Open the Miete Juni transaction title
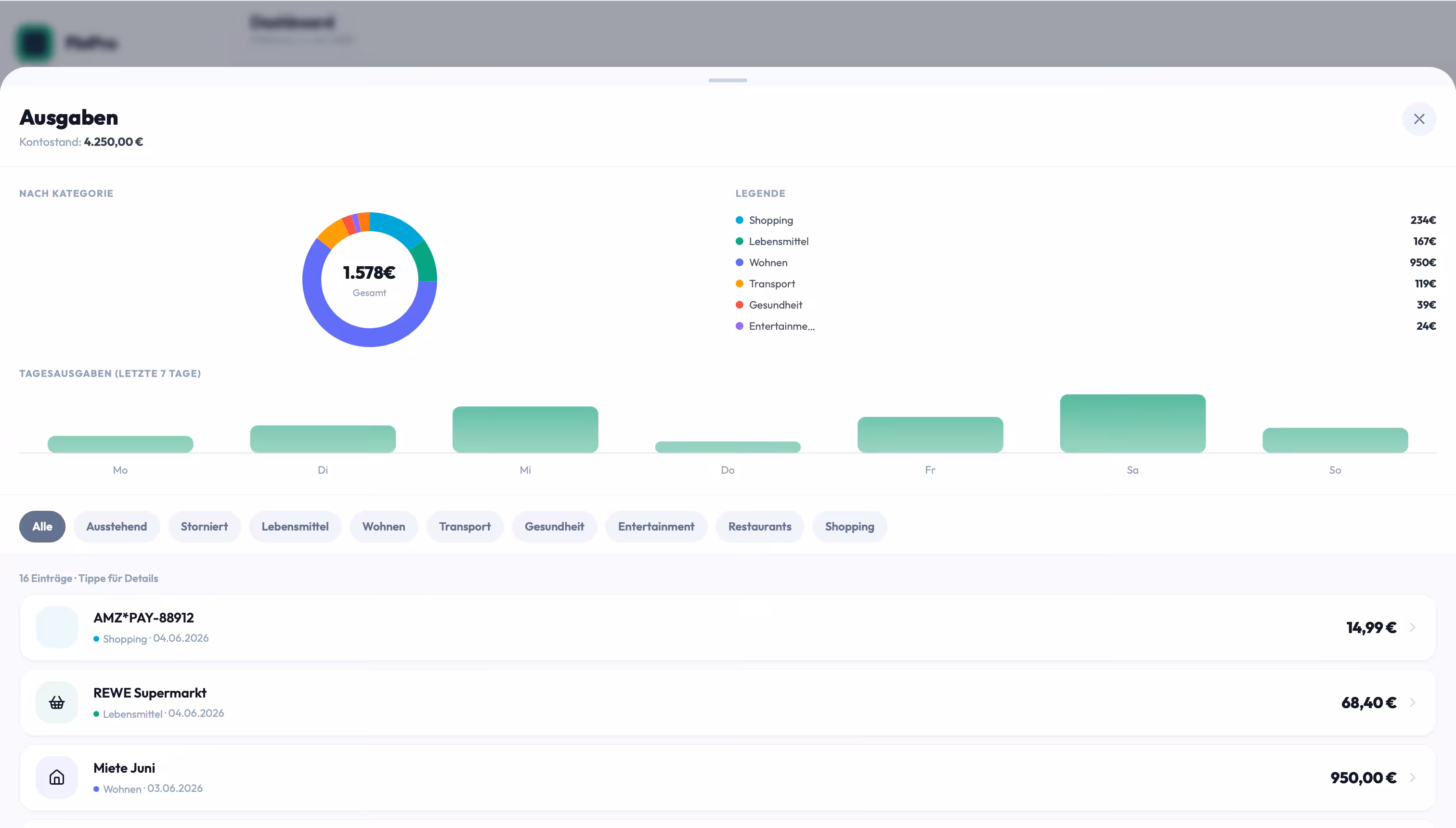 [124, 768]
